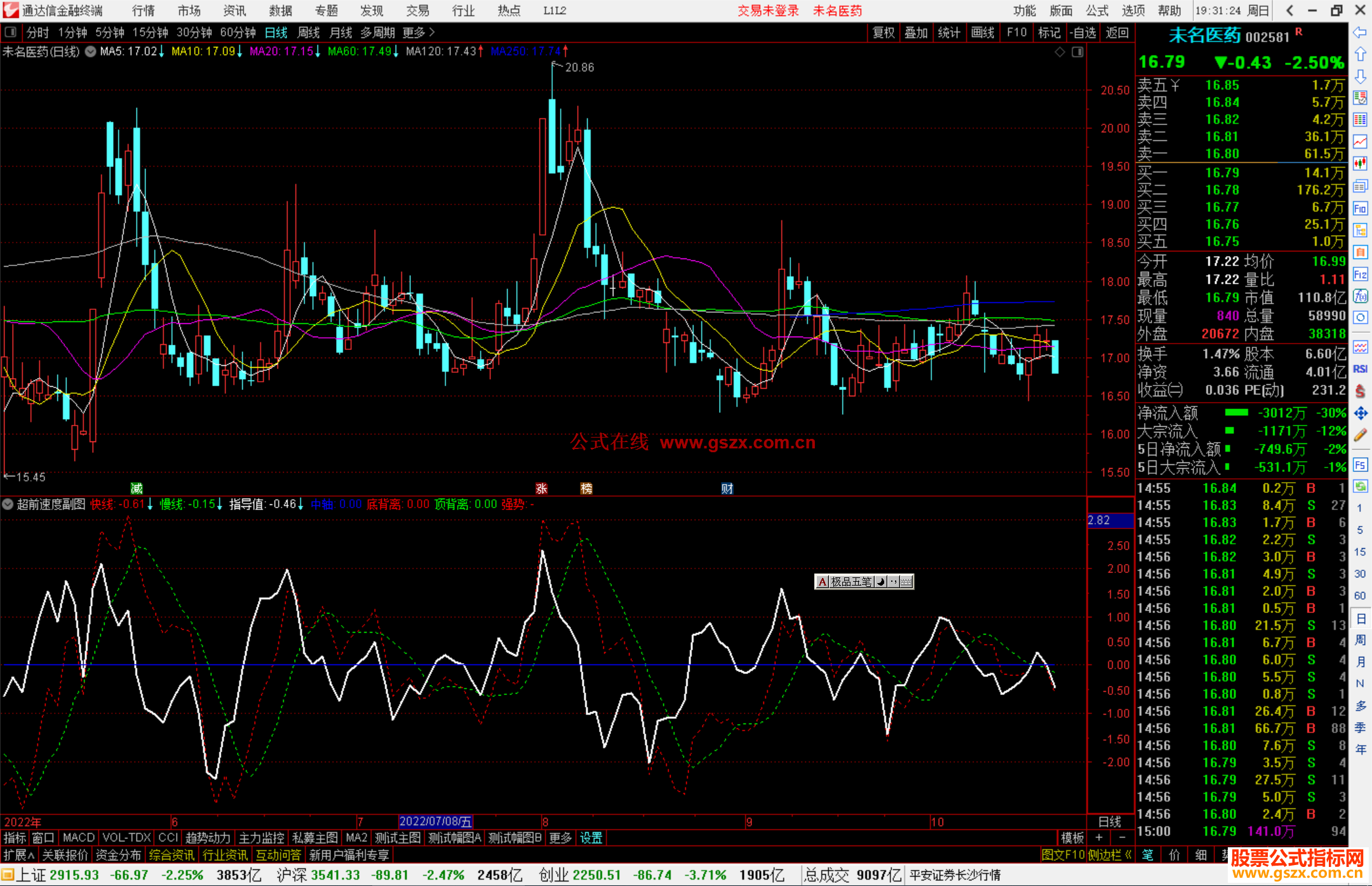Expand the 更多 timeframe options
The height and width of the screenshot is (886, 1372).
click(419, 32)
